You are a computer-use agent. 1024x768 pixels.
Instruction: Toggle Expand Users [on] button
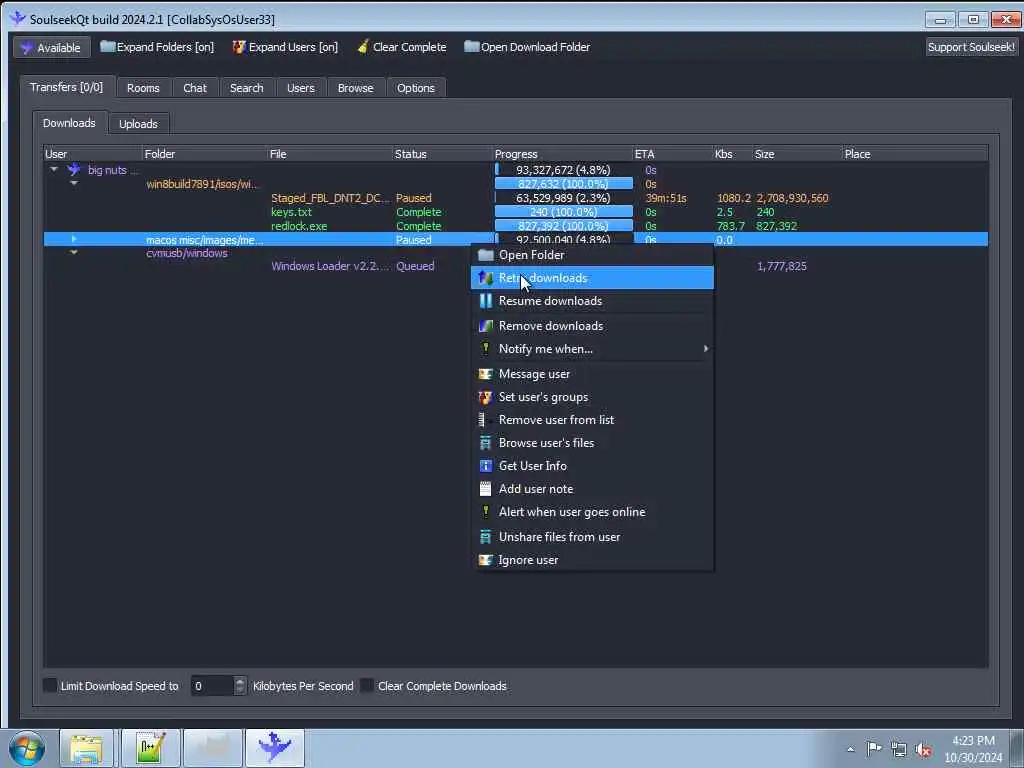tap(285, 47)
